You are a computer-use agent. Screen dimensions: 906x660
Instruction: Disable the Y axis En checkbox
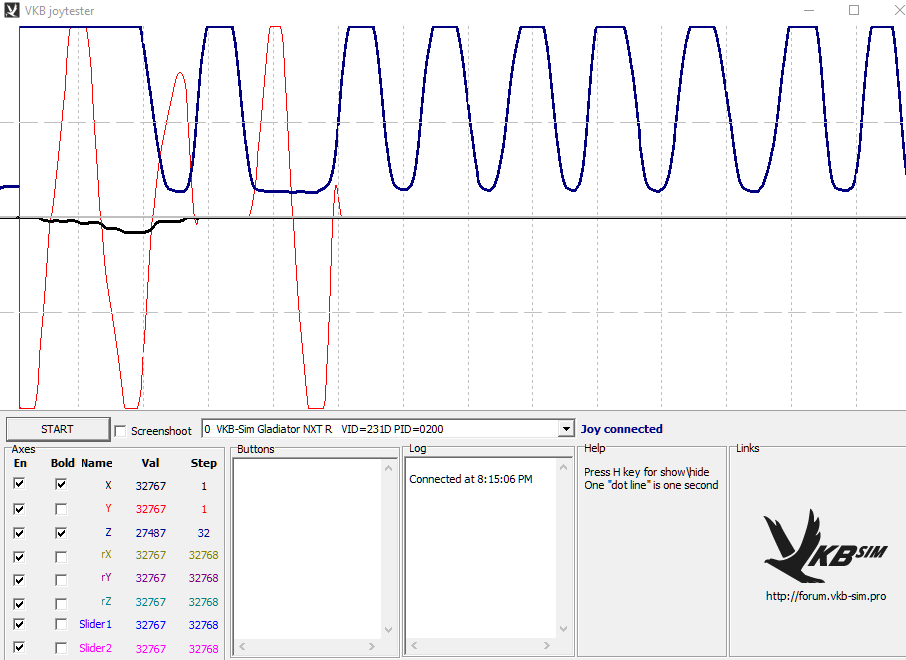19,509
